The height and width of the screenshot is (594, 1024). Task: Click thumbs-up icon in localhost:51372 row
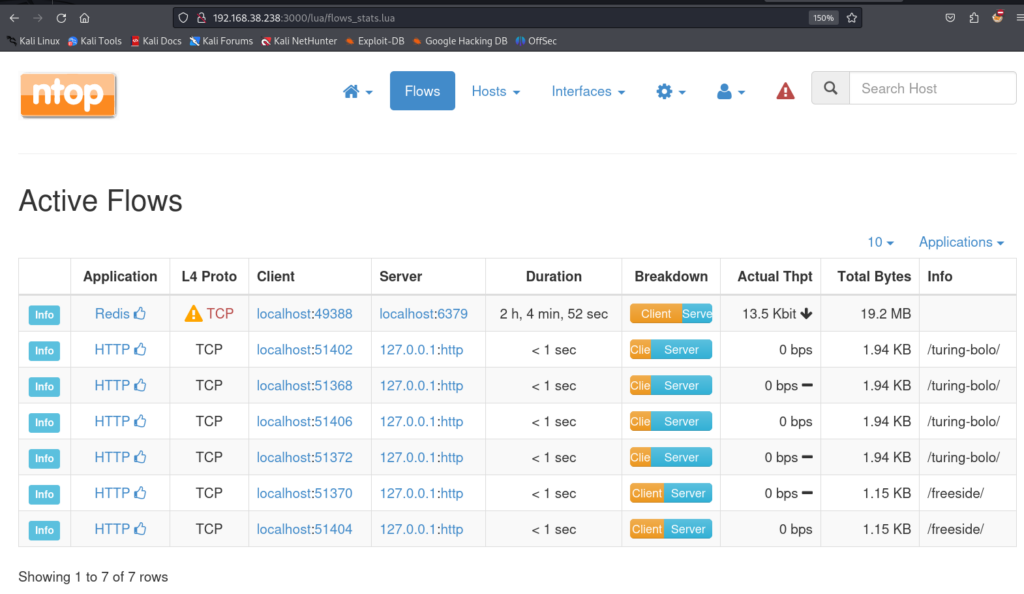[x=140, y=457]
